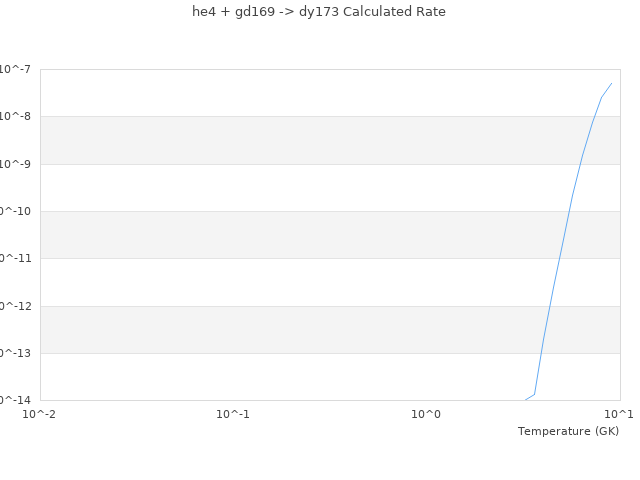Click the gray band between 10^-8 and 10^-9
640x480 pixels.
(300, 140)
